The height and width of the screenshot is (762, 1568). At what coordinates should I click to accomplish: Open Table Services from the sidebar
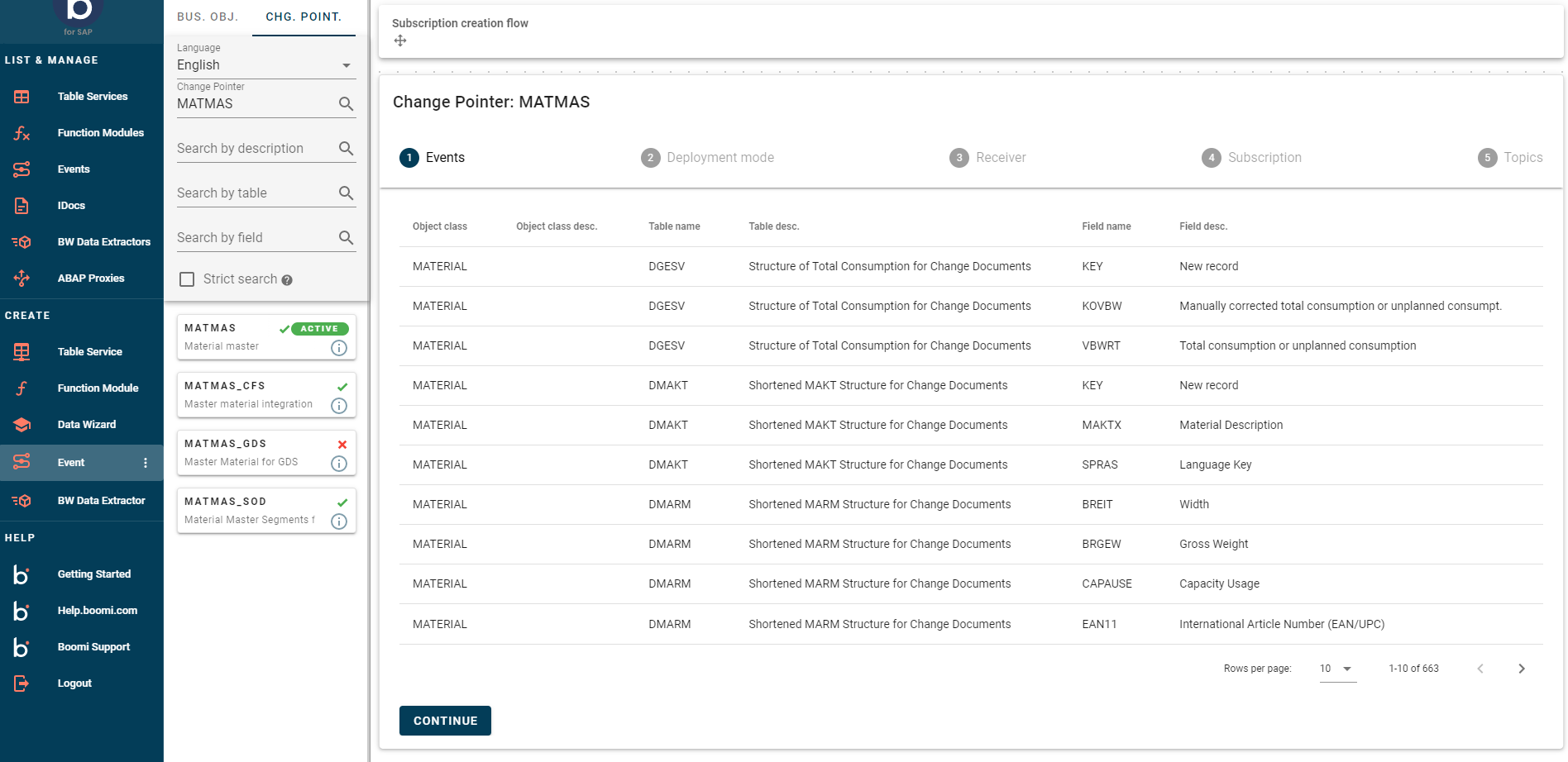[x=92, y=96]
